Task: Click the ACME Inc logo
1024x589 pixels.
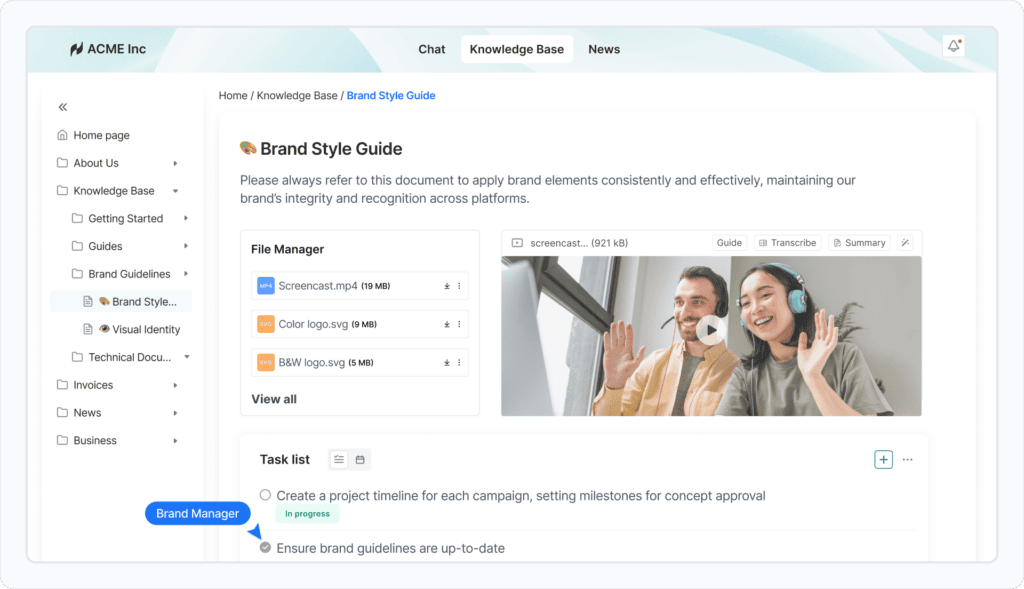Action: point(108,49)
